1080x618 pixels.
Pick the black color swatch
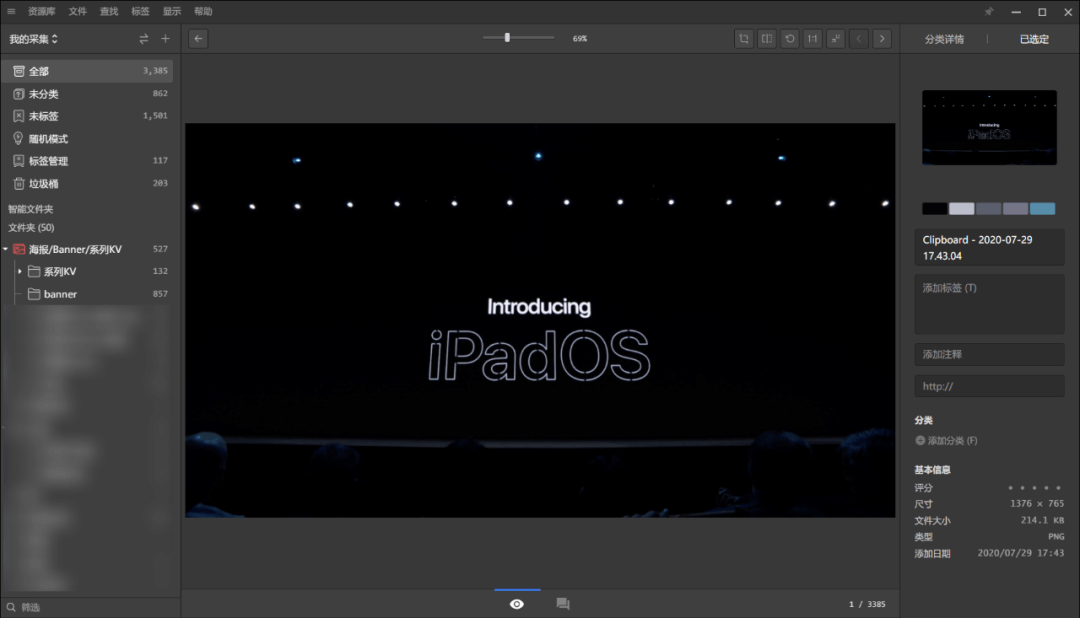[935, 209]
